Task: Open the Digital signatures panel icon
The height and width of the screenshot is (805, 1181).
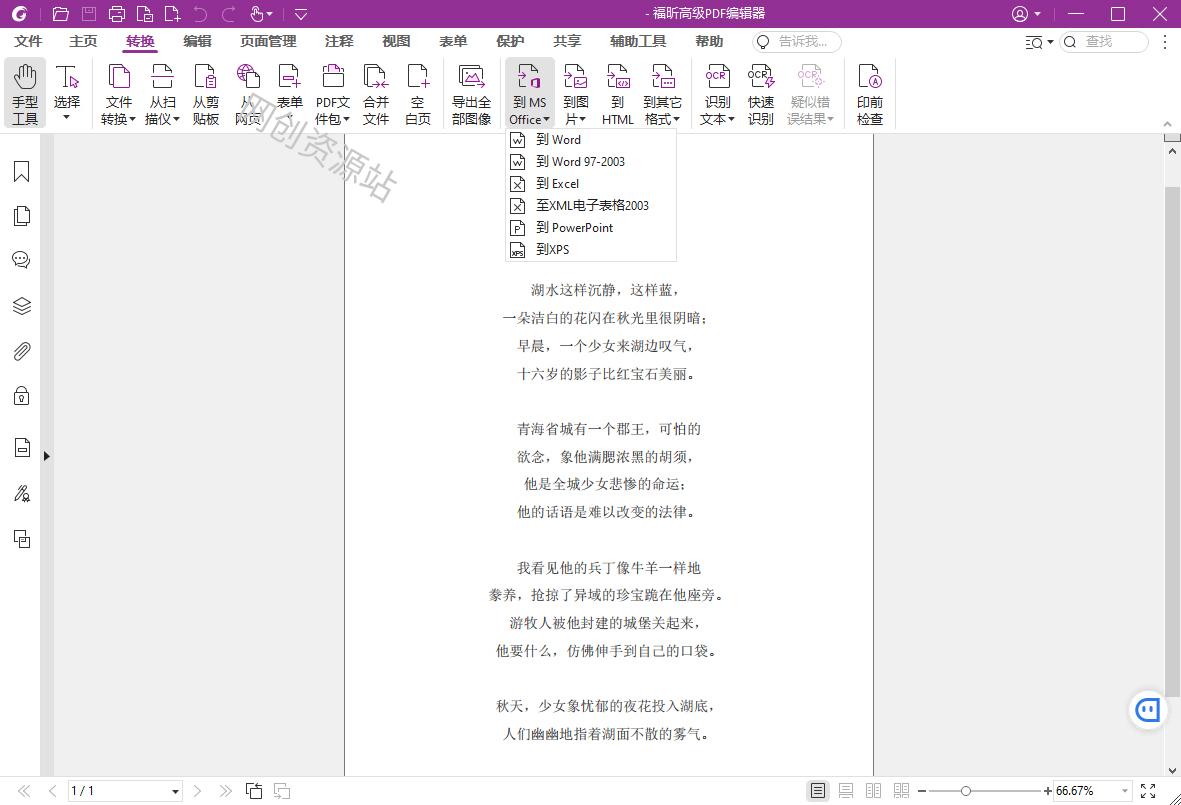Action: [22, 494]
